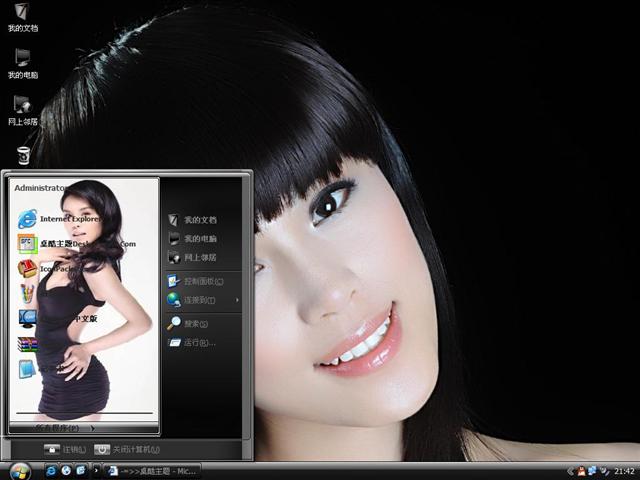Switch to 桌酷主题 - Mic... taskbar window
Screen dimensions: 640x480
[x=152, y=471]
